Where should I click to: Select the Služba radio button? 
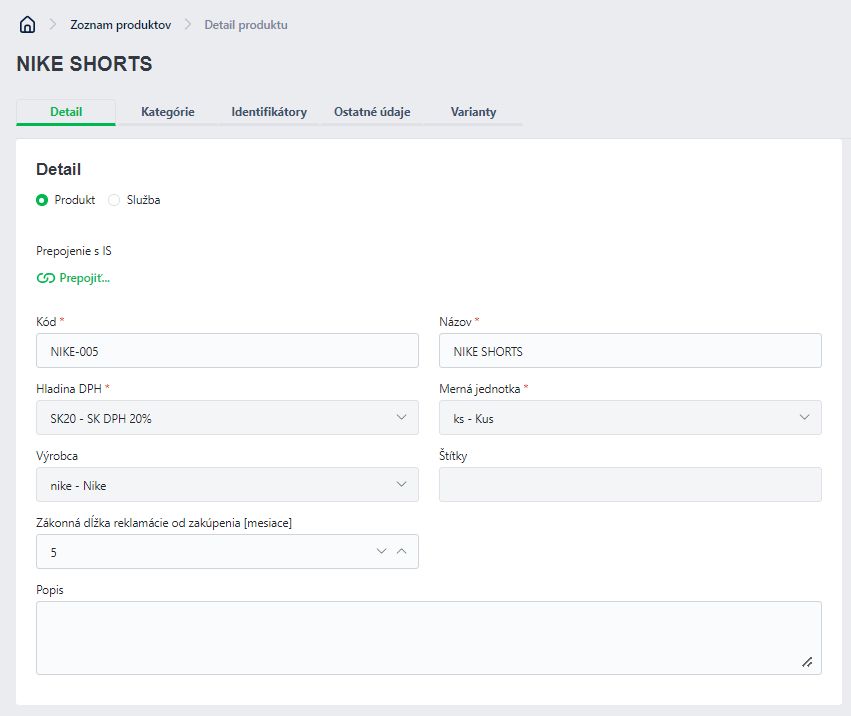click(114, 200)
